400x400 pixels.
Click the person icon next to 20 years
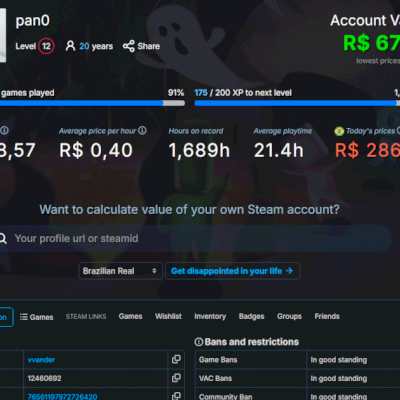pos(70,46)
